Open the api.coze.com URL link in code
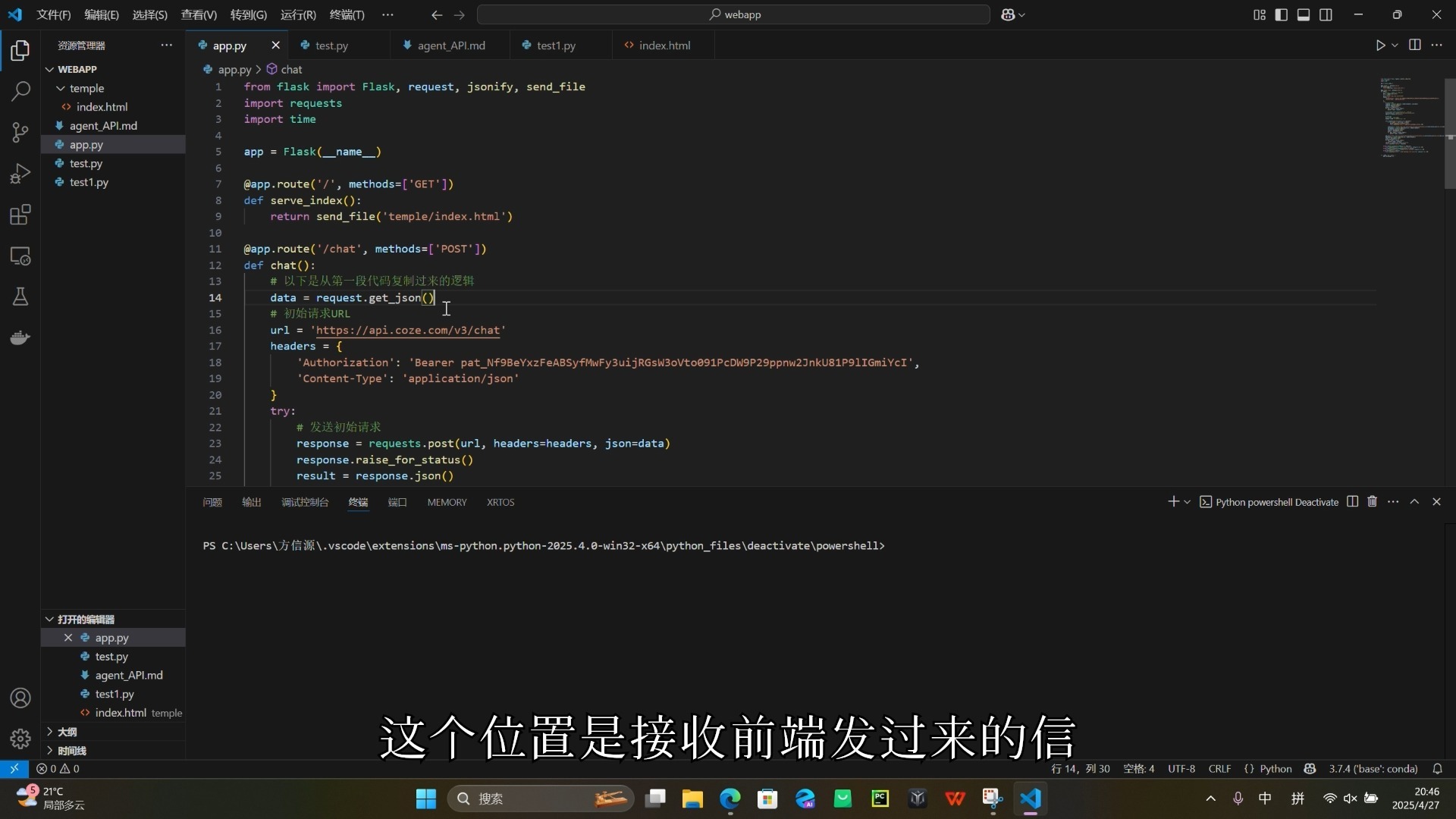 [407, 331]
